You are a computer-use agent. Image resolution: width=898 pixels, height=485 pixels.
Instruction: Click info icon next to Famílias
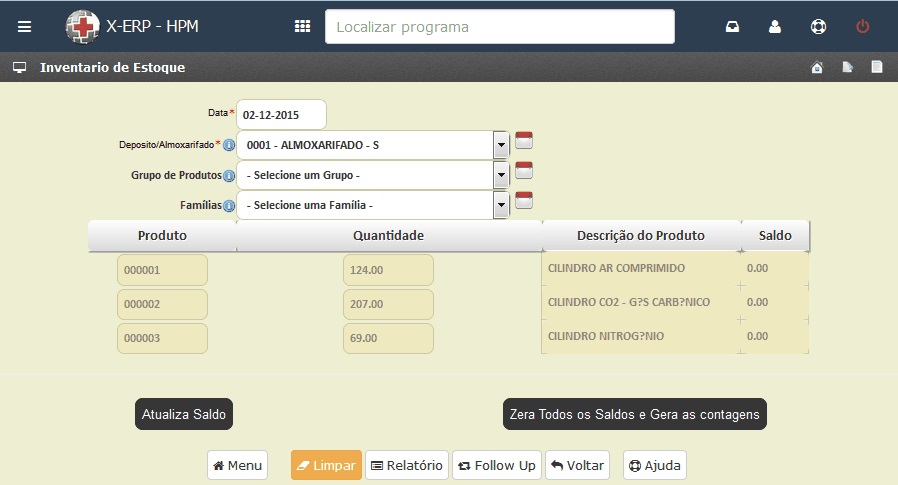point(229,206)
